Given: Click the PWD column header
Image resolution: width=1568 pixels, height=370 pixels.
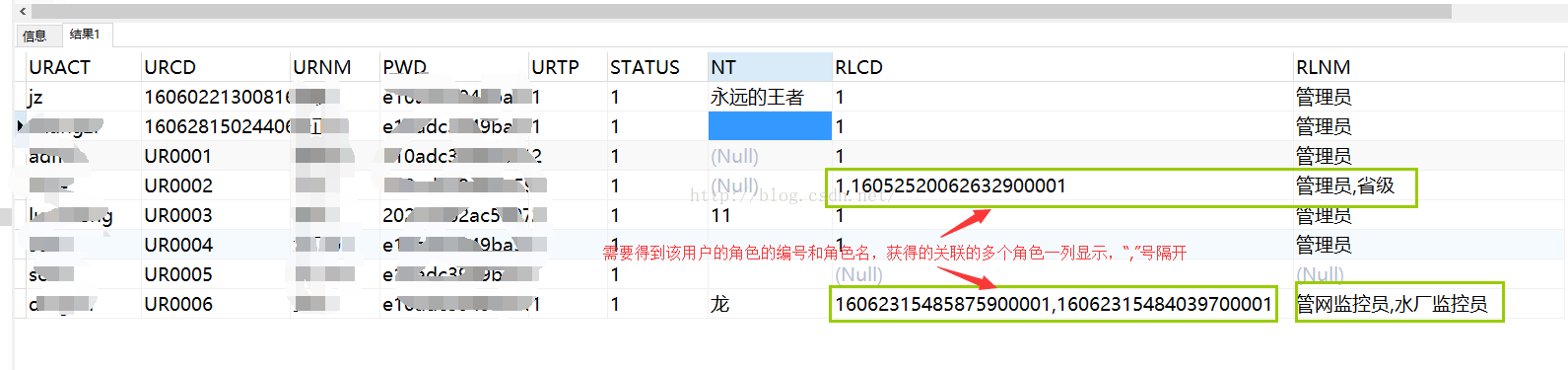Looking at the screenshot, I should tap(454, 67).
